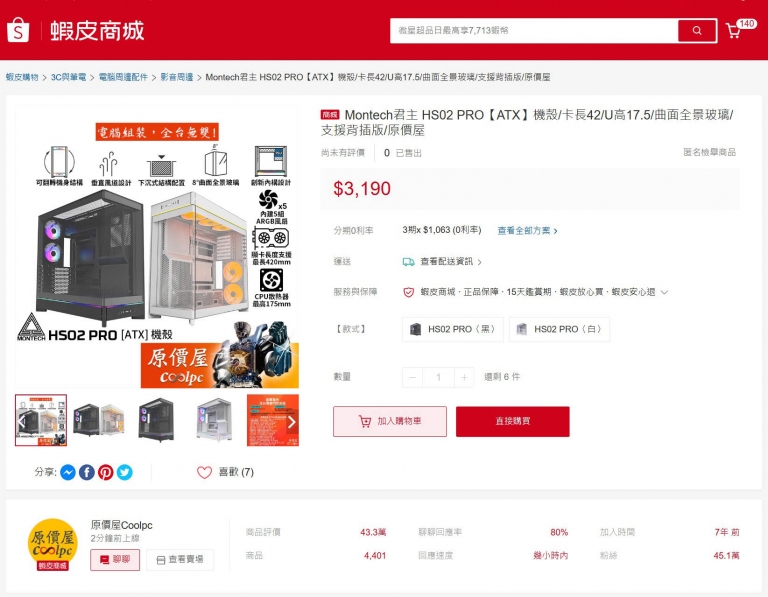Open the shopping cart icon
Image resolution: width=768 pixels, height=597 pixels.
pyautogui.click(x=733, y=31)
